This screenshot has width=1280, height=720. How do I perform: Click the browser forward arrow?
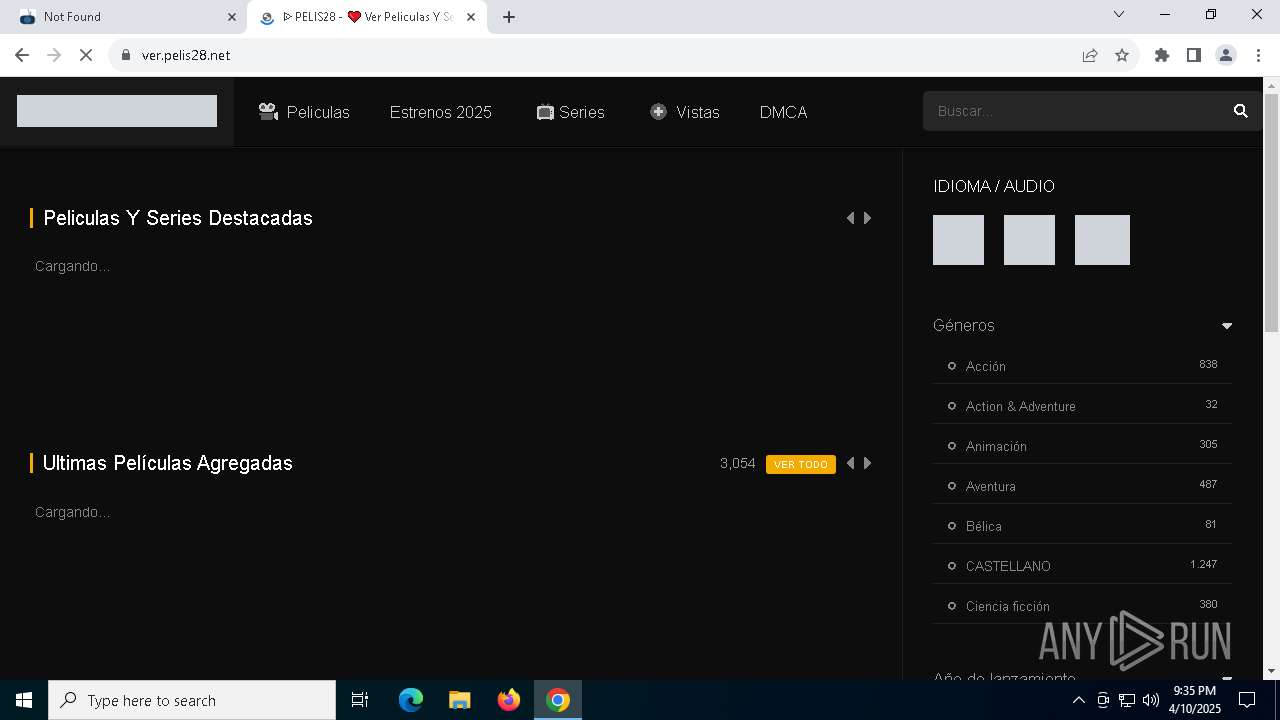[54, 55]
